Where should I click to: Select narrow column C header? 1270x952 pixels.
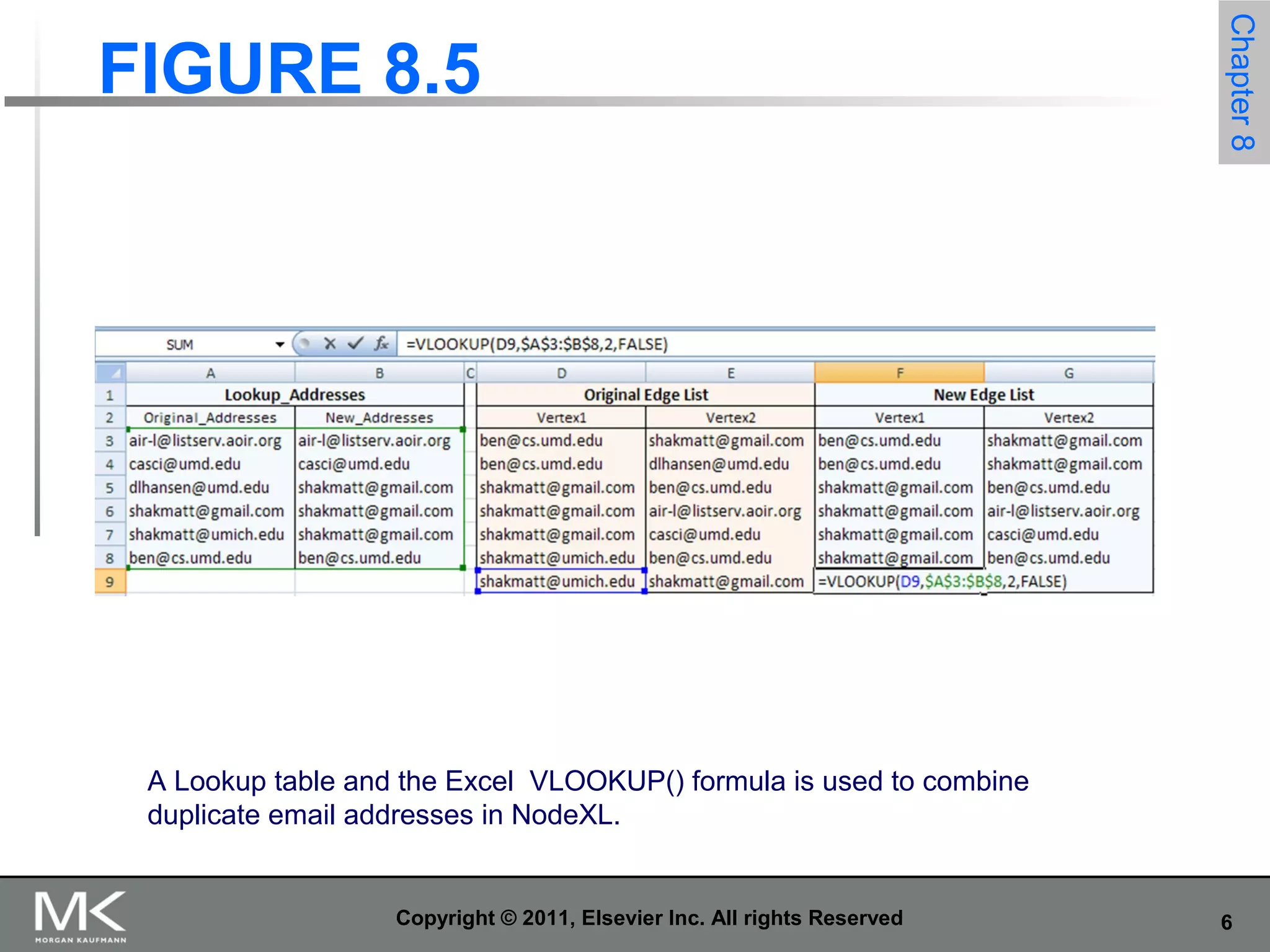(x=470, y=373)
